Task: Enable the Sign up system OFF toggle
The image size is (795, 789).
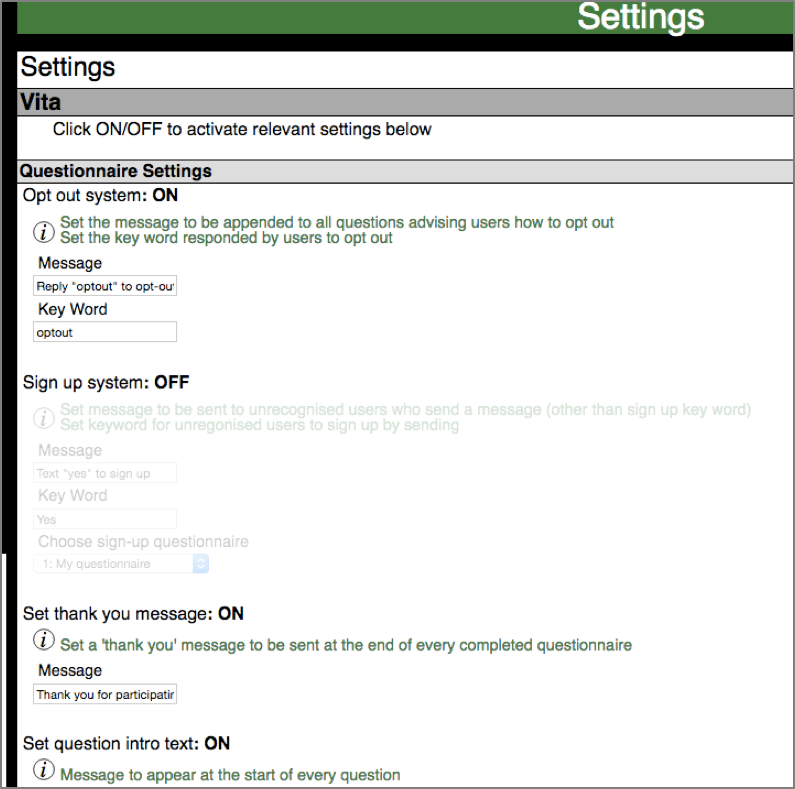Action: (x=171, y=383)
